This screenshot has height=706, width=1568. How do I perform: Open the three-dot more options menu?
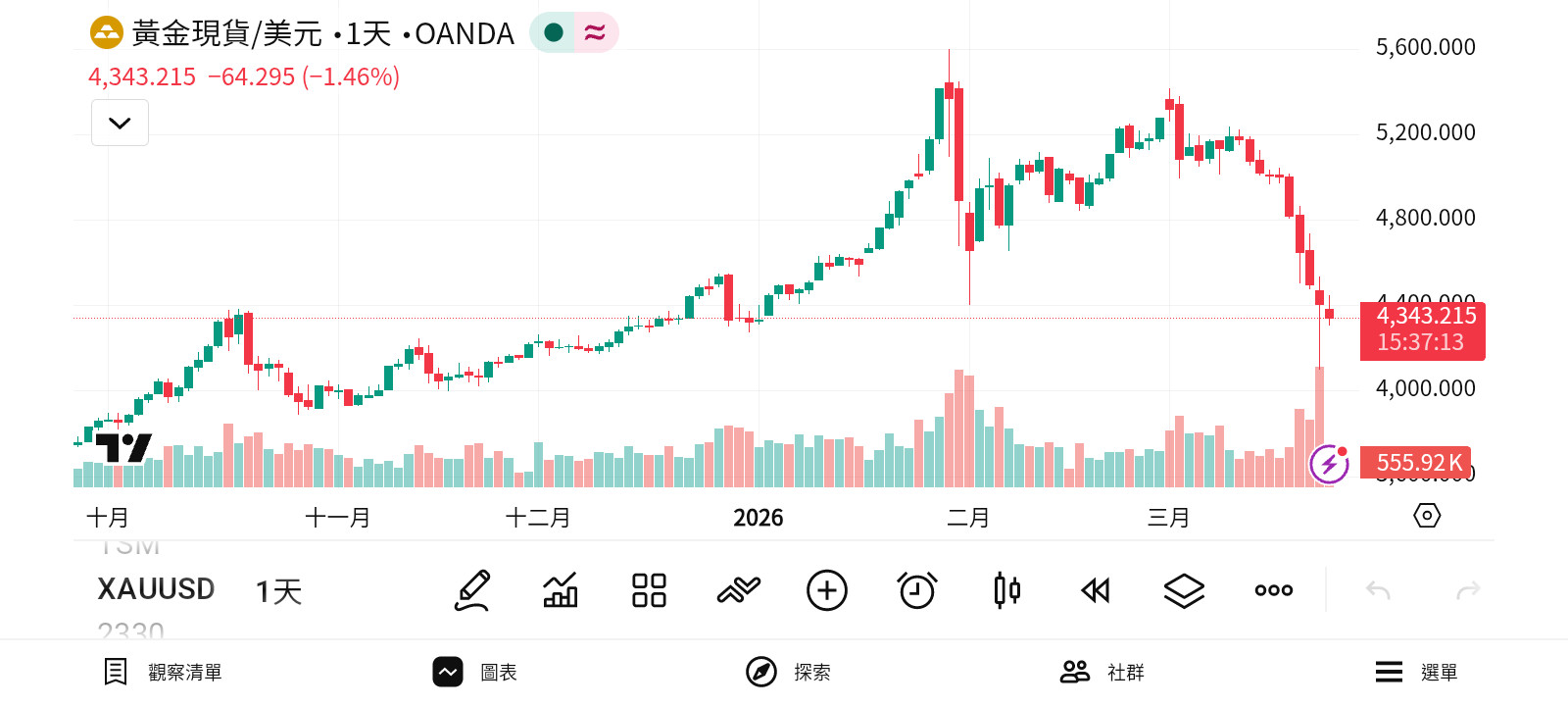coord(1273,590)
